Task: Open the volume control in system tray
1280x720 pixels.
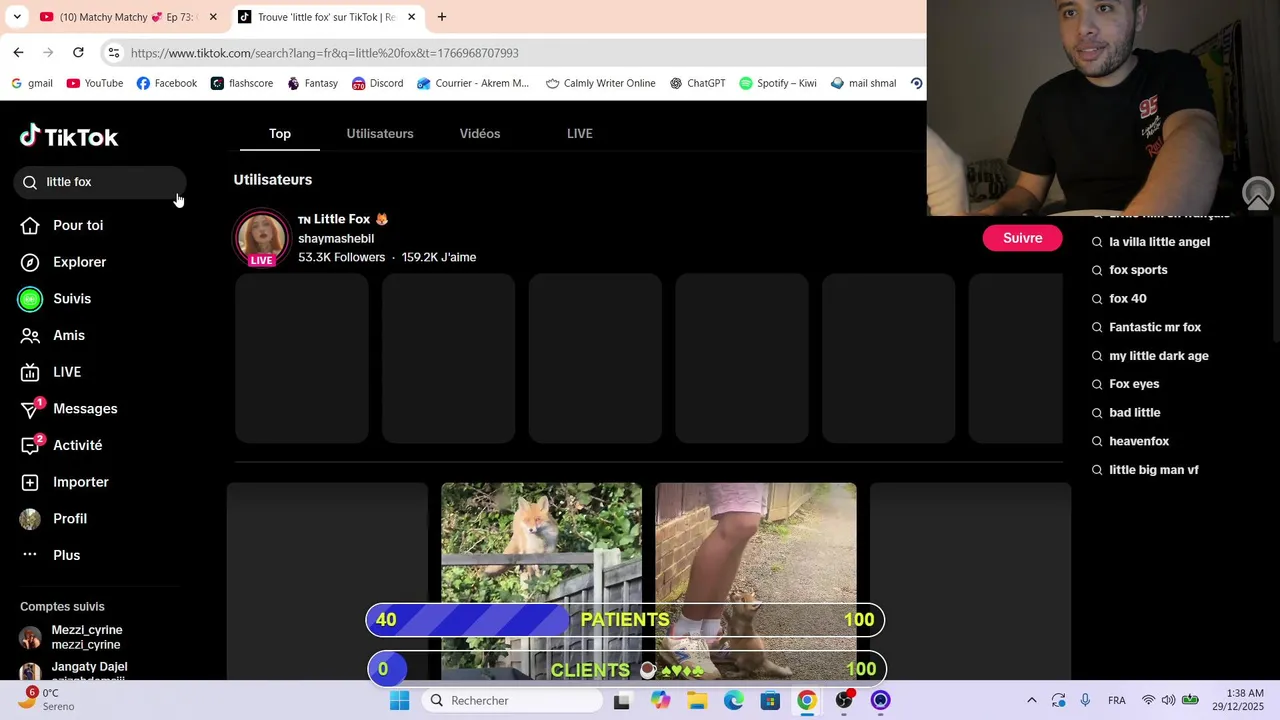Action: [1168, 700]
